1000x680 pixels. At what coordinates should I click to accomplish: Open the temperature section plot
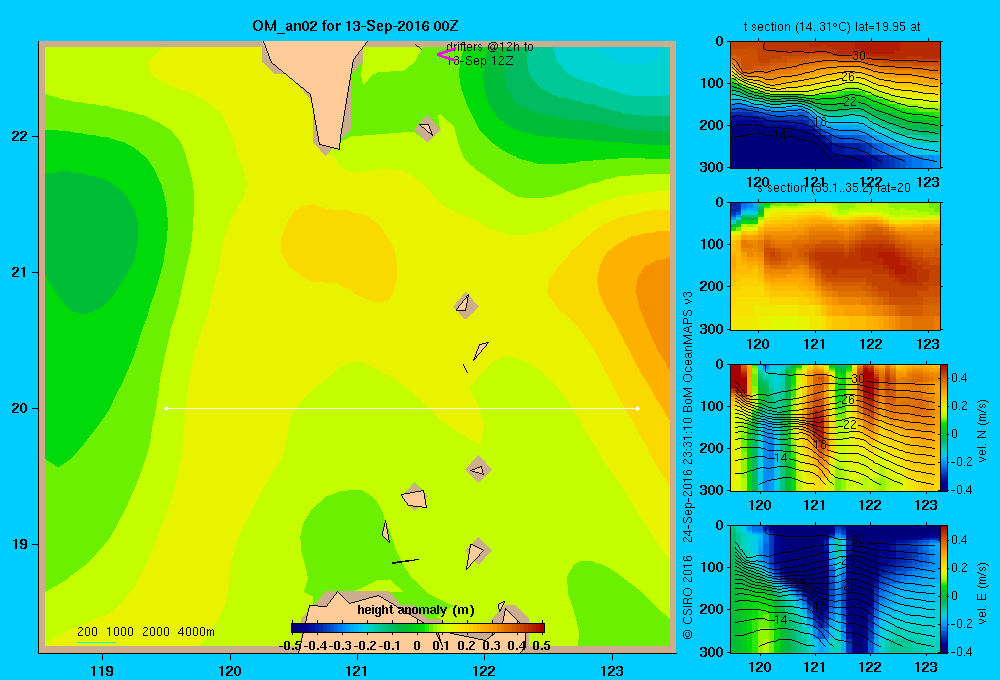coord(835,105)
